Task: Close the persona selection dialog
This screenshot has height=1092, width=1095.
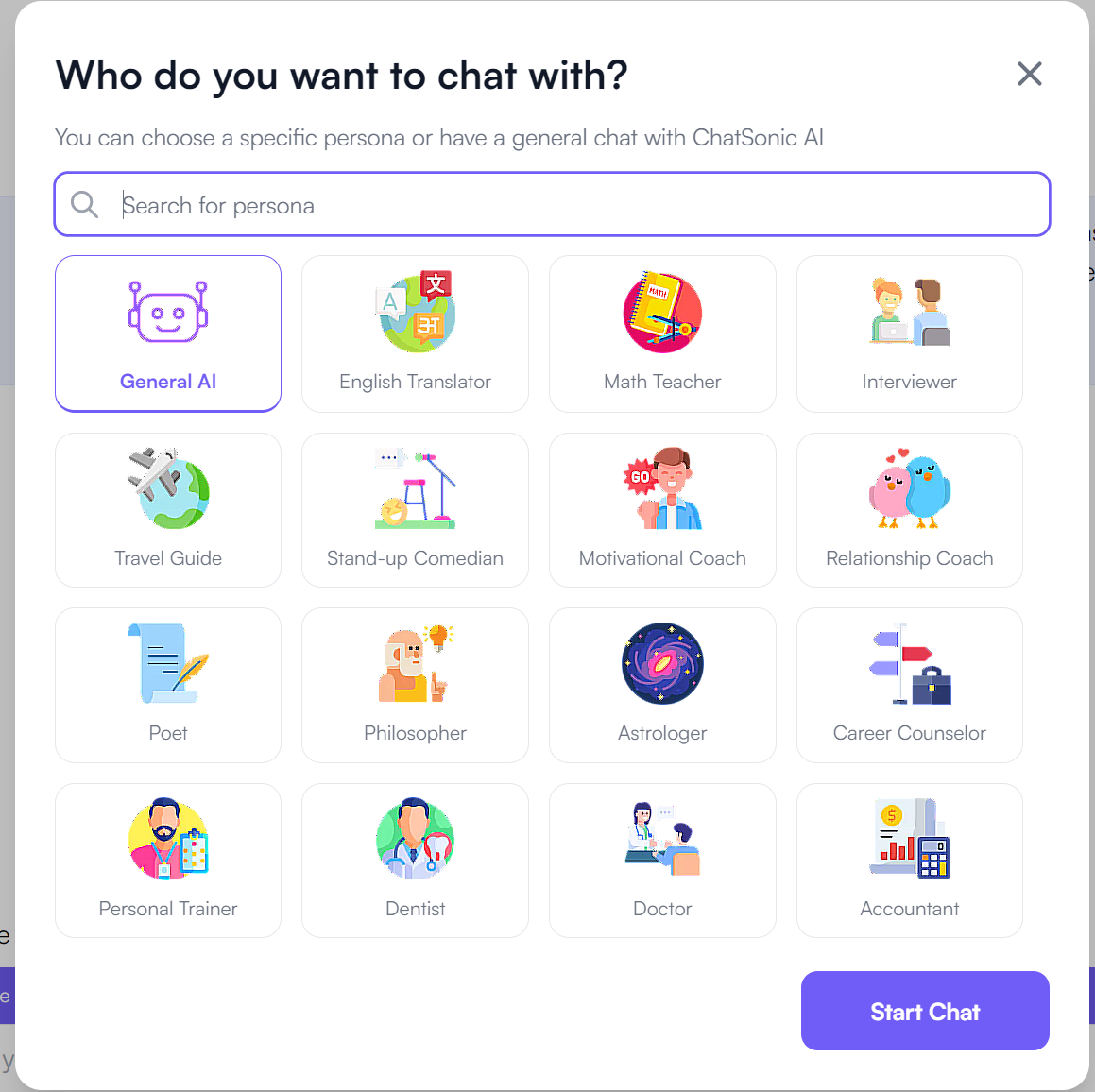Action: 1030,74
